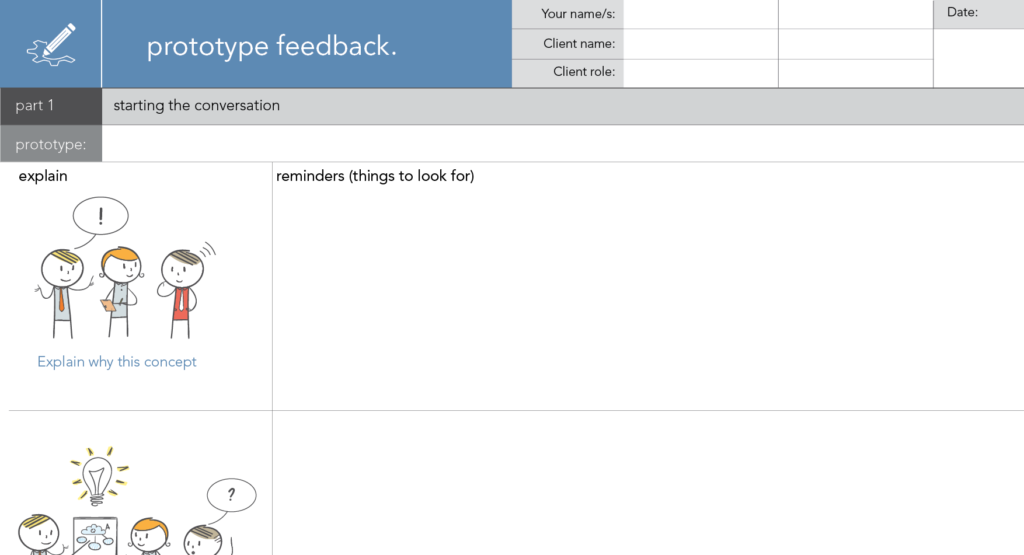
Task: Click the "reminders (things to look for)" heading
Action: click(375, 177)
